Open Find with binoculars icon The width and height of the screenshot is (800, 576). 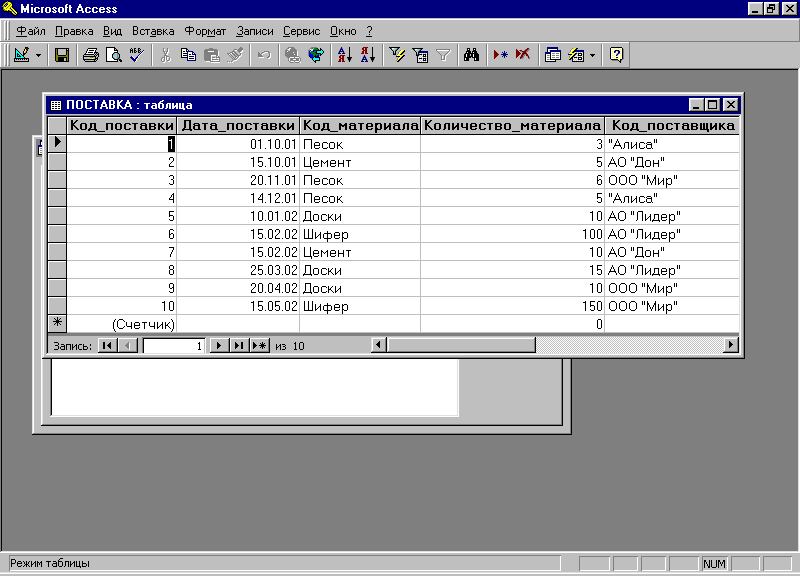click(471, 55)
